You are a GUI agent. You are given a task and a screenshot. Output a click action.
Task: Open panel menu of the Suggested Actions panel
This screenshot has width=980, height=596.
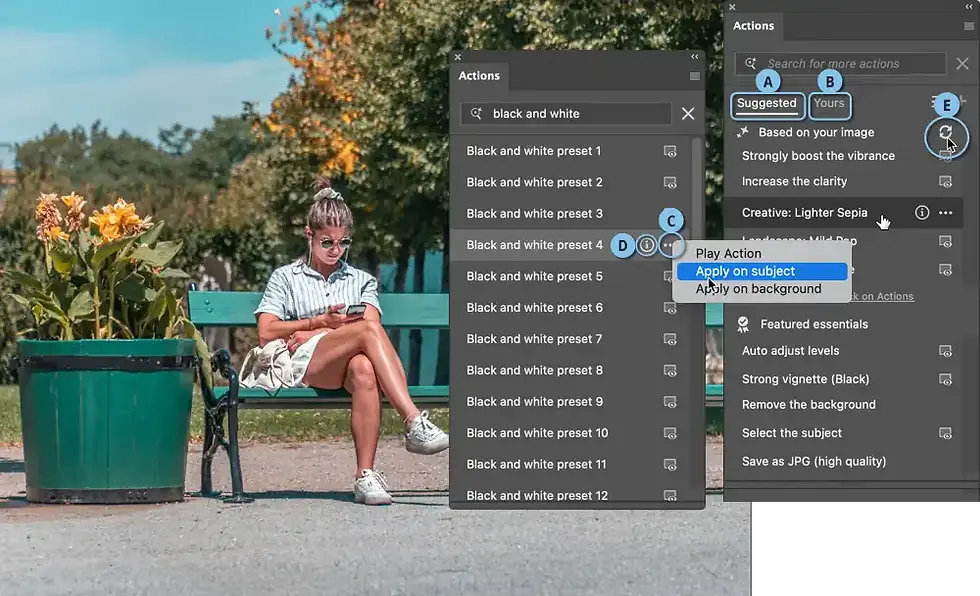[x=969, y=26]
